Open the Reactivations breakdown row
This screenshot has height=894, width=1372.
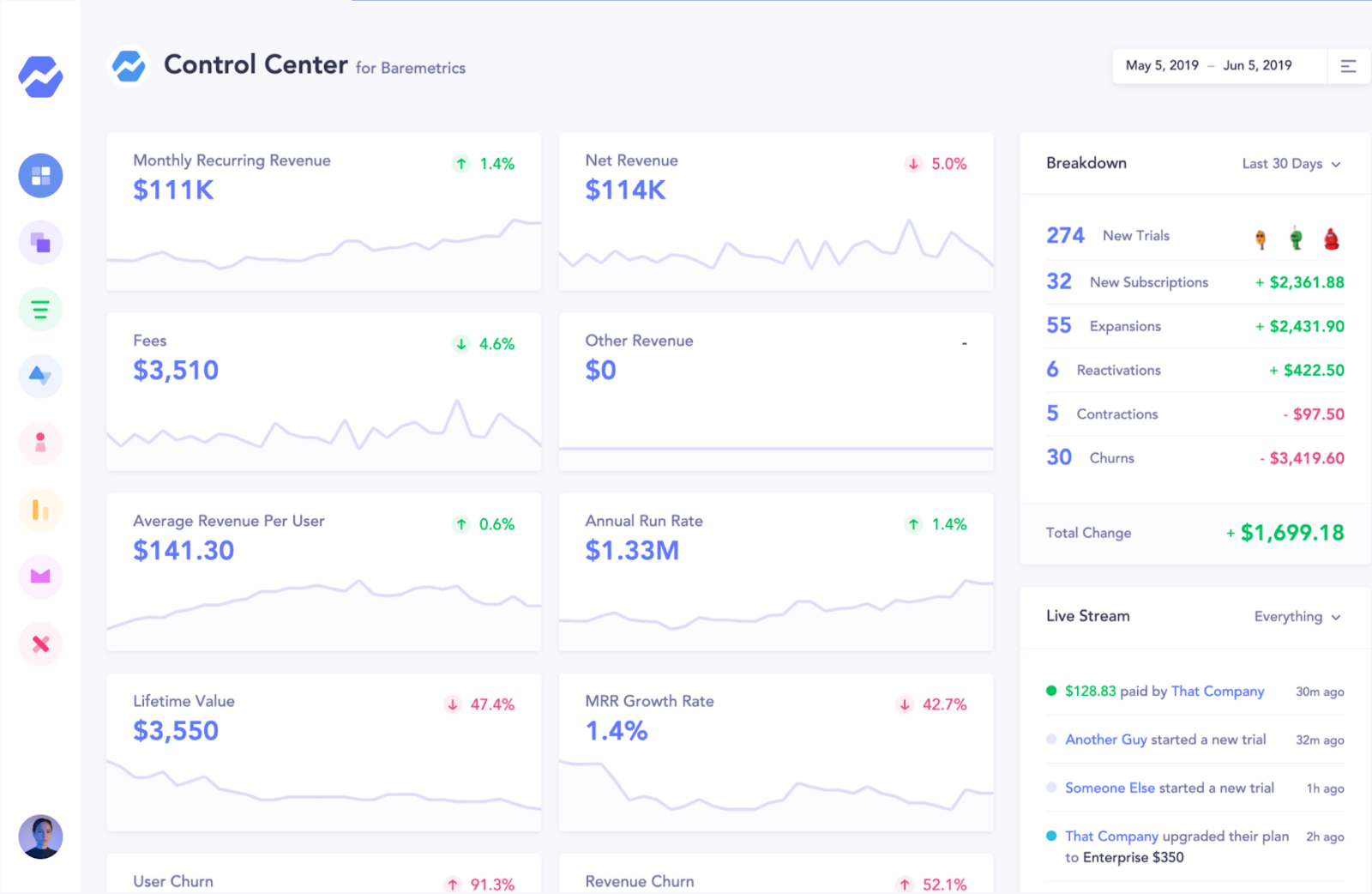click(1194, 370)
